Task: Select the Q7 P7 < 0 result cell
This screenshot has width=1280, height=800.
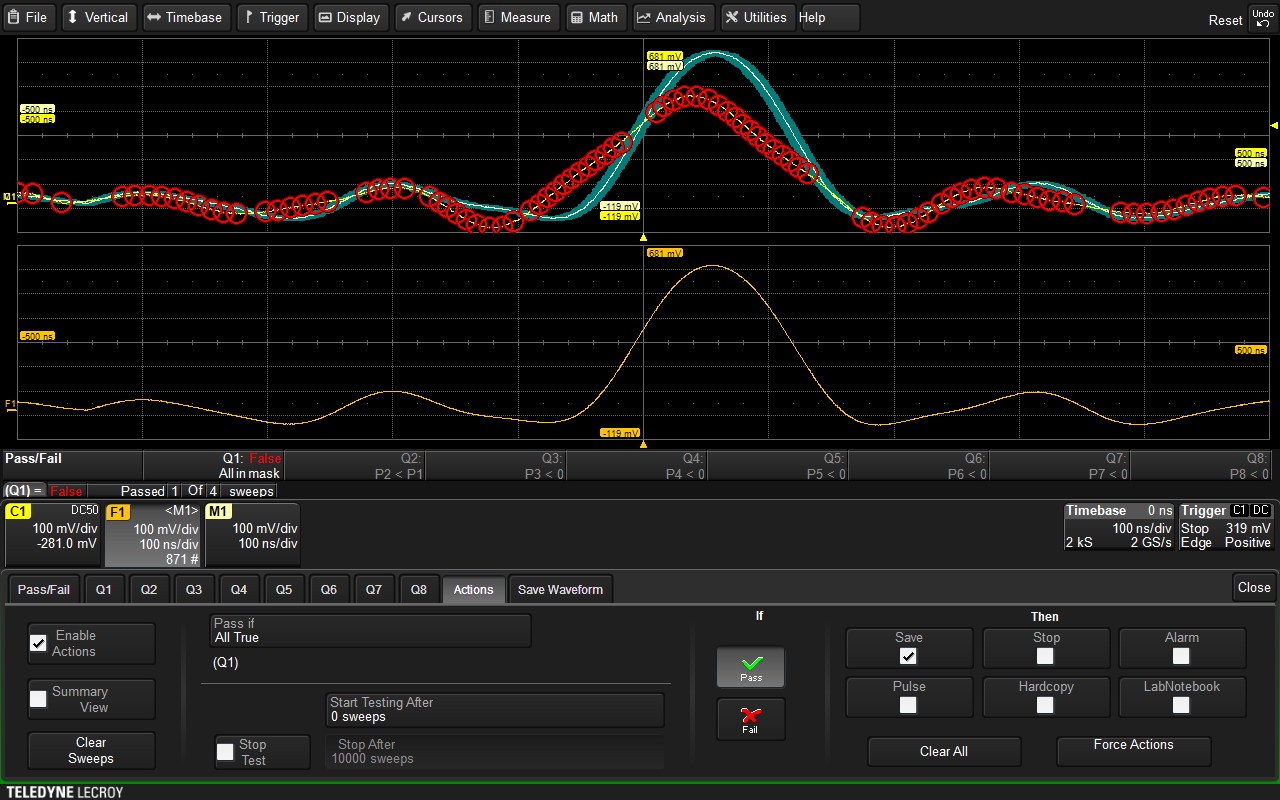Action: pos(1060,465)
